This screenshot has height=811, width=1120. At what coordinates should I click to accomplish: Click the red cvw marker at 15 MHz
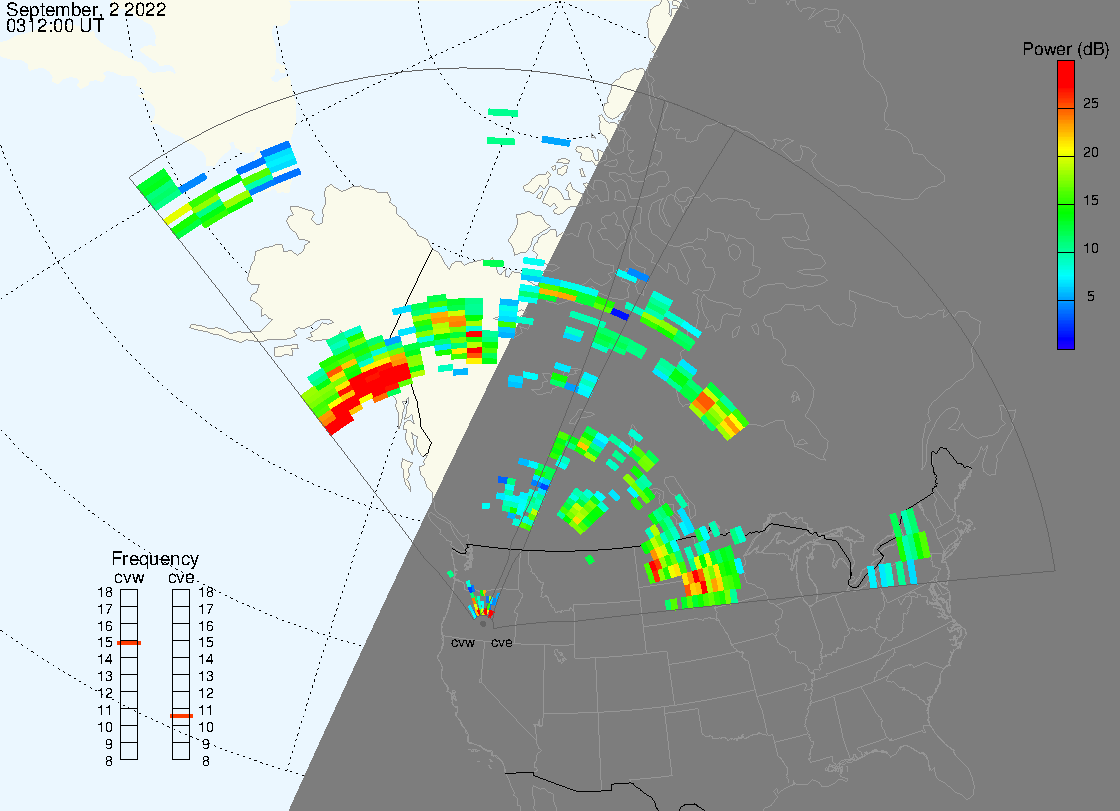(129, 643)
